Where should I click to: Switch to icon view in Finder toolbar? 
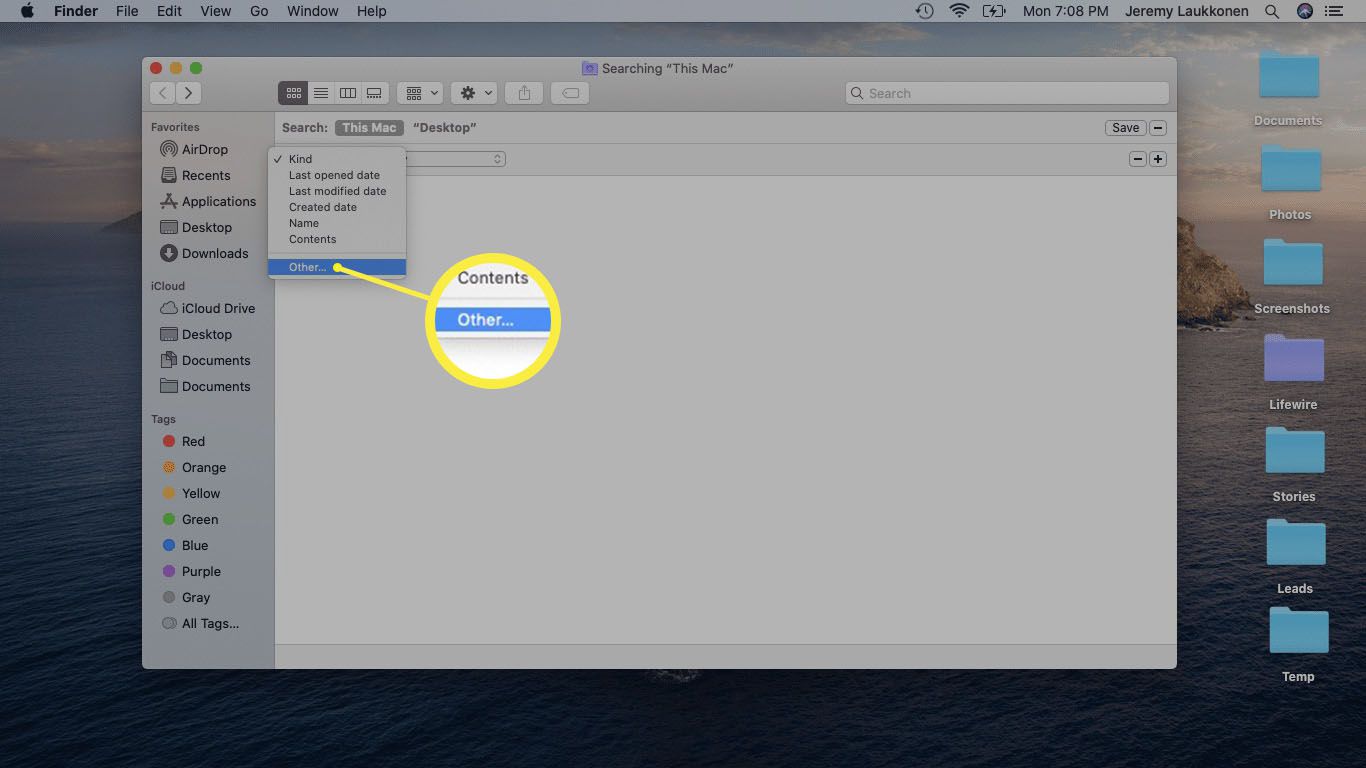[x=293, y=93]
